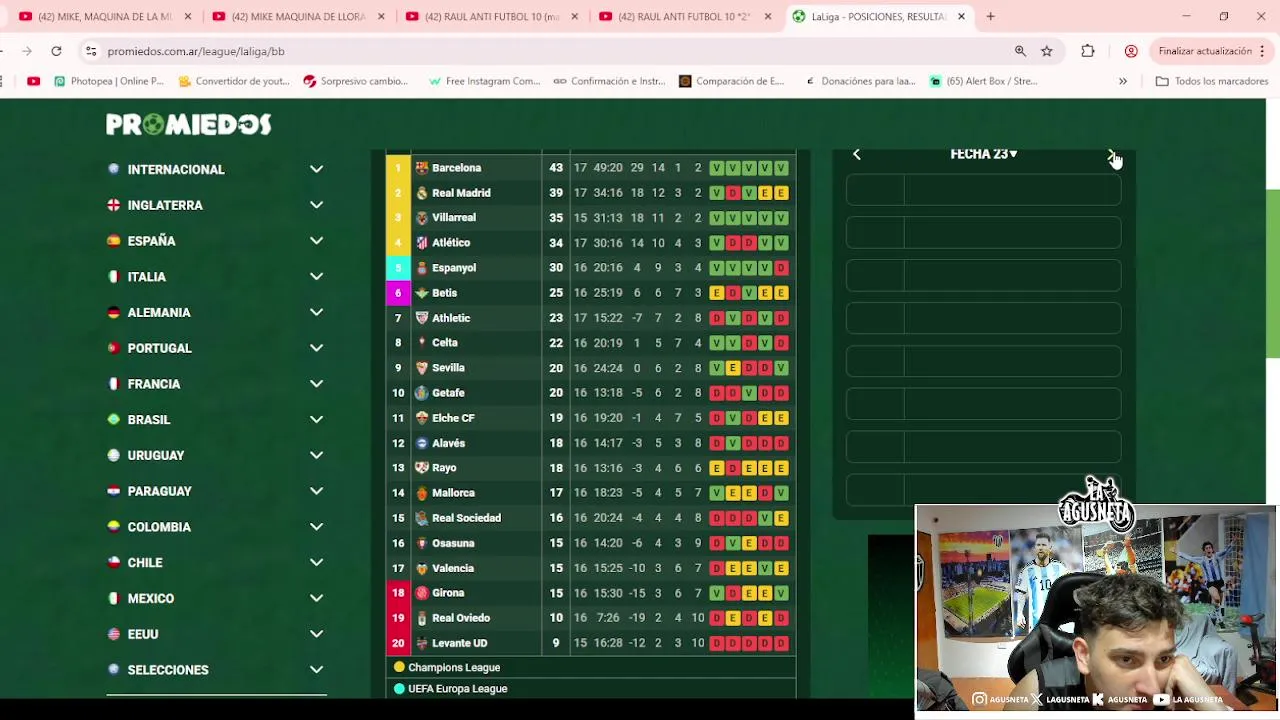Open the Photopea bookmark
The width and height of the screenshot is (1280, 720).
click(109, 81)
